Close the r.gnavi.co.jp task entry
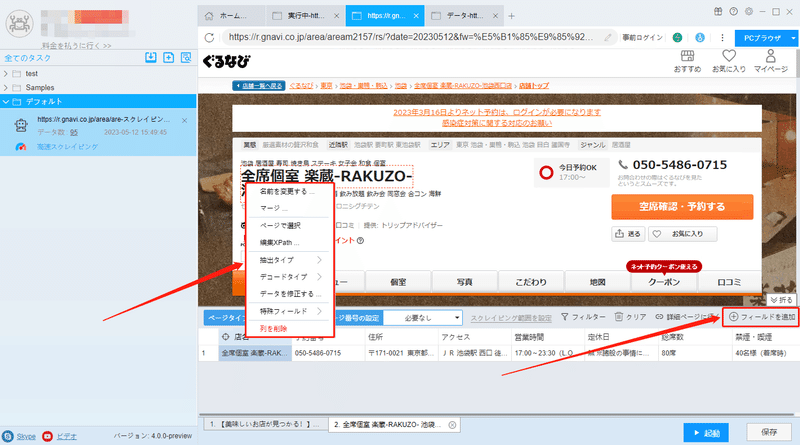Image resolution: width=800 pixels, height=445 pixels. pyautogui.click(x=184, y=120)
